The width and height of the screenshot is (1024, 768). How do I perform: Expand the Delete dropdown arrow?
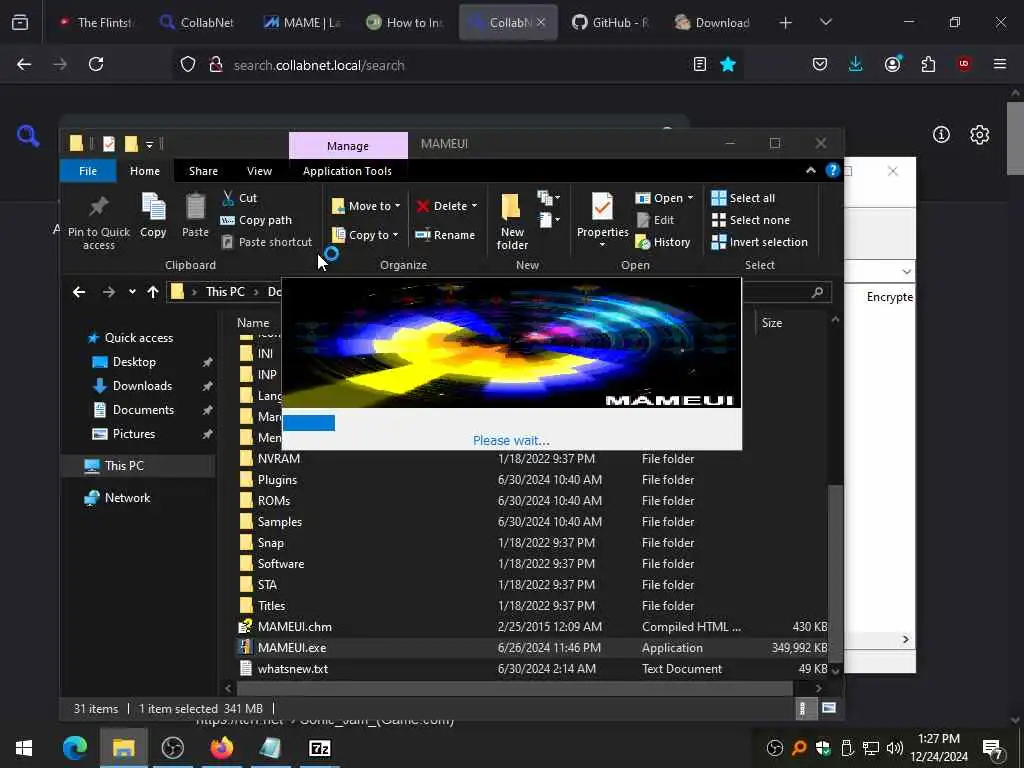point(475,206)
